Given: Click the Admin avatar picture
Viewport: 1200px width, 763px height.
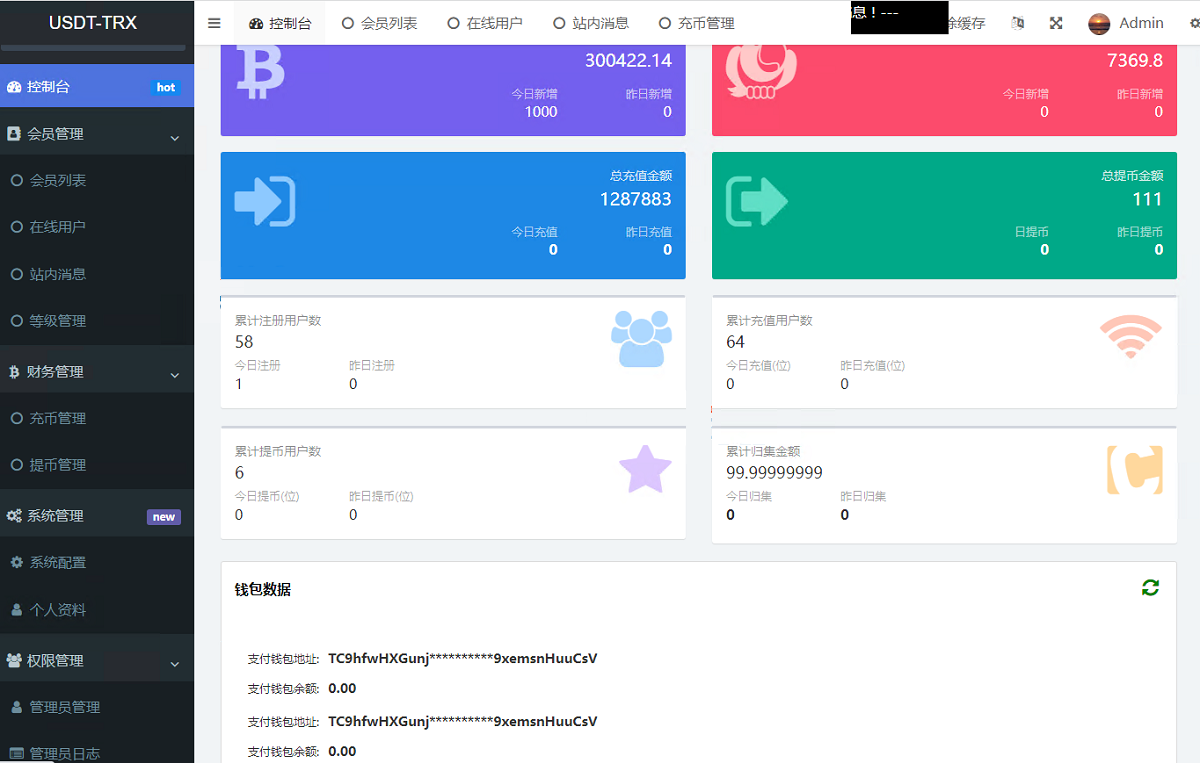Looking at the screenshot, I should click(1099, 23).
